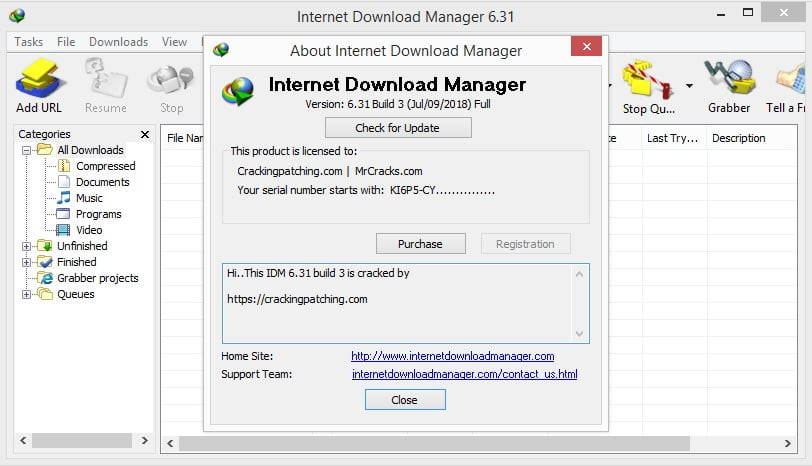This screenshot has width=812, height=466.
Task: Click the Purchase button
Action: (420, 244)
